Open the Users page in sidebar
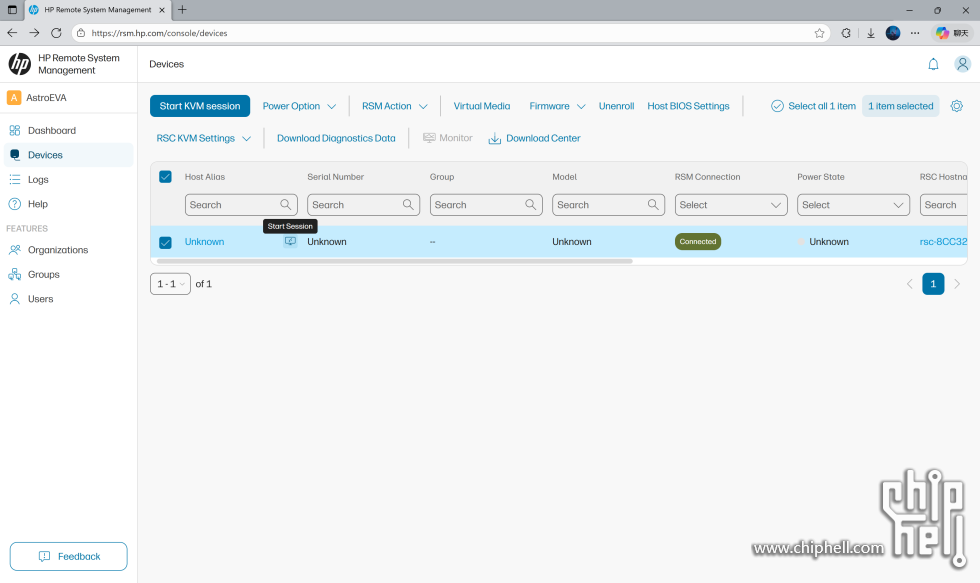Viewport: 980px width, 583px height. click(40, 299)
